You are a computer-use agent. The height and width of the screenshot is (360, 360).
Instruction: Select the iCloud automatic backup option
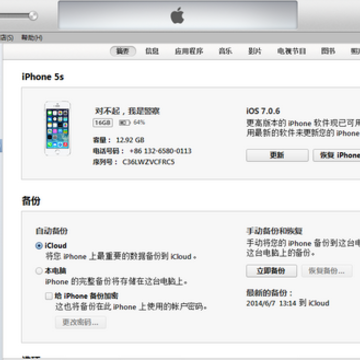39,246
